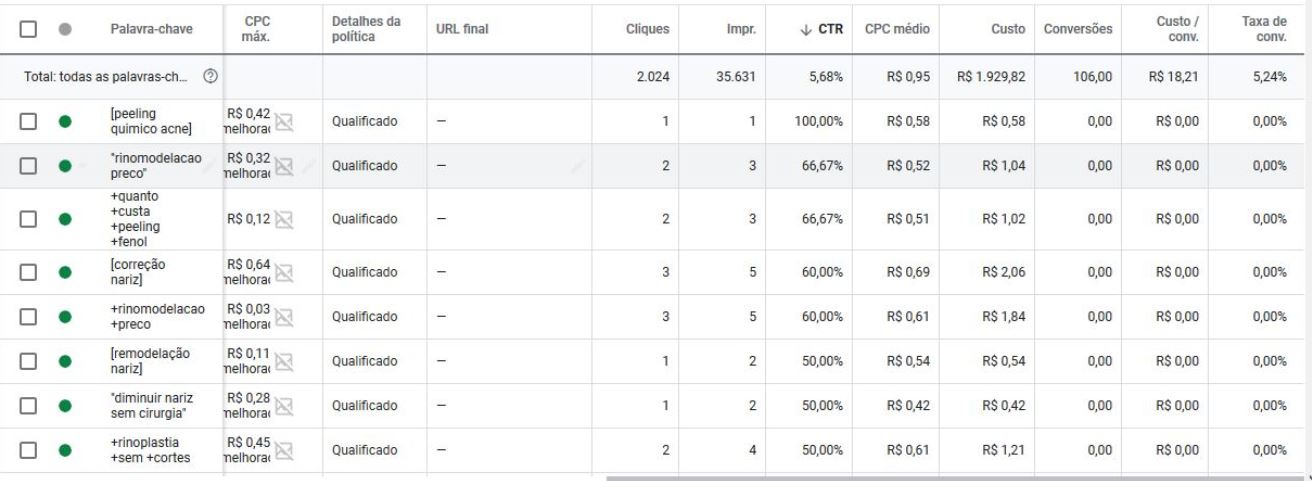Image resolution: width=1312 pixels, height=481 pixels.
Task: Click the horizontal scrollbar at table bottom
Action: (948, 477)
